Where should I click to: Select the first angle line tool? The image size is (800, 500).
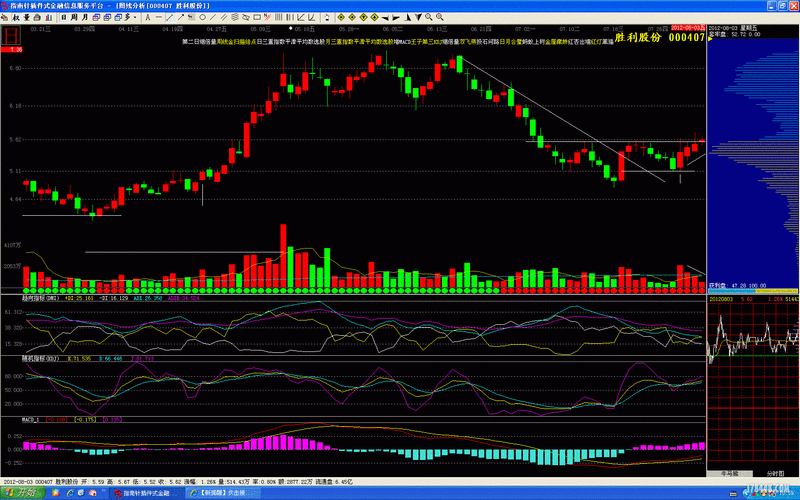301,17
